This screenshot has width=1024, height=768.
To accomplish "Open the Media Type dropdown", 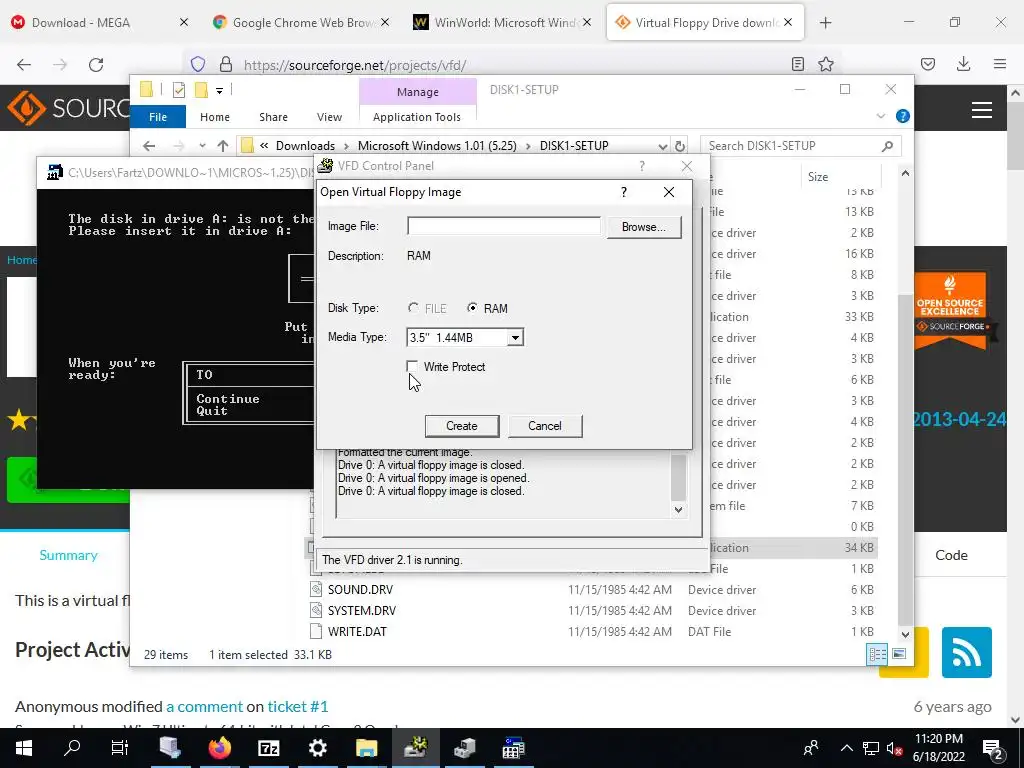I will pyautogui.click(x=515, y=338).
